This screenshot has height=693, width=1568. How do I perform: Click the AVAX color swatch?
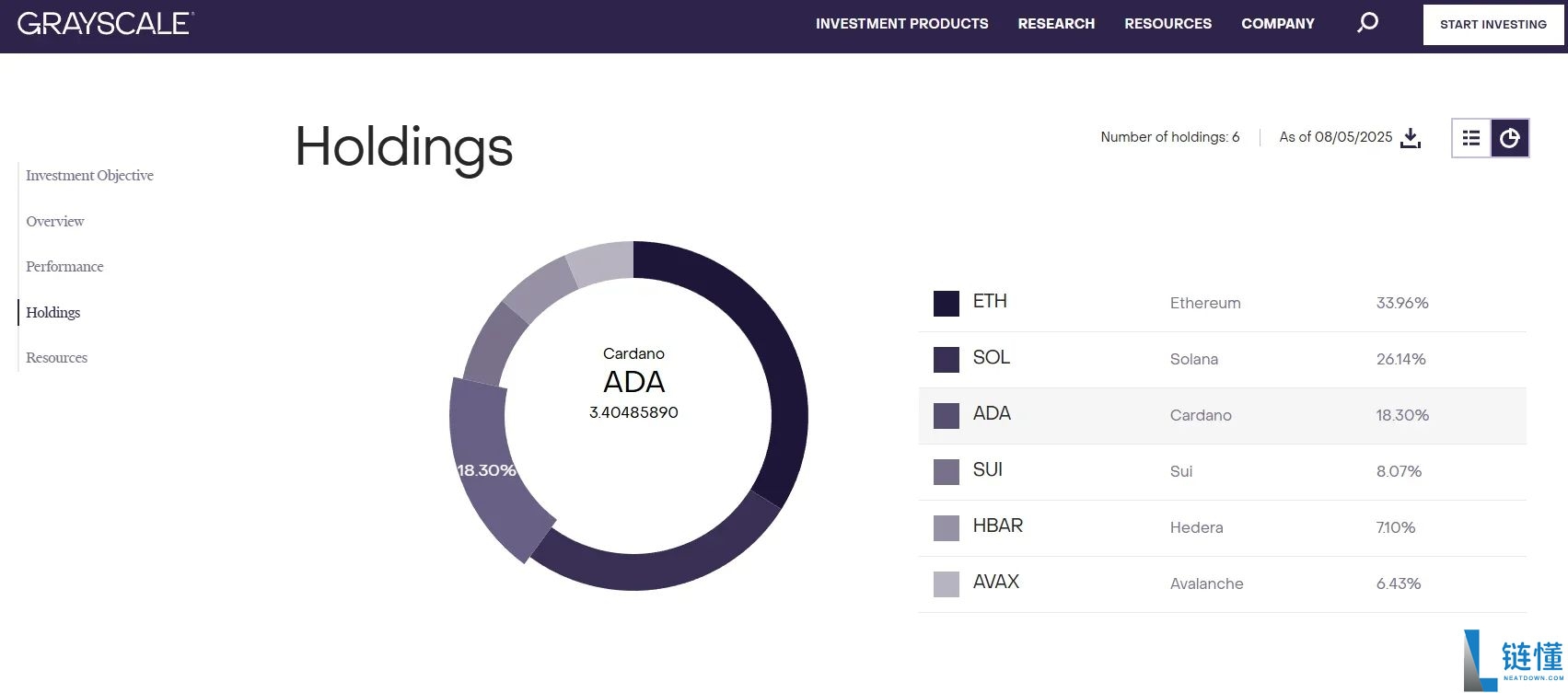coord(947,584)
